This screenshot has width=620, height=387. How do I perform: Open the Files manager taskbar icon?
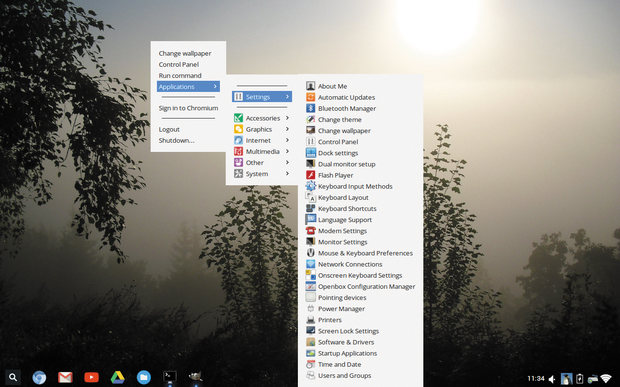tap(144, 377)
